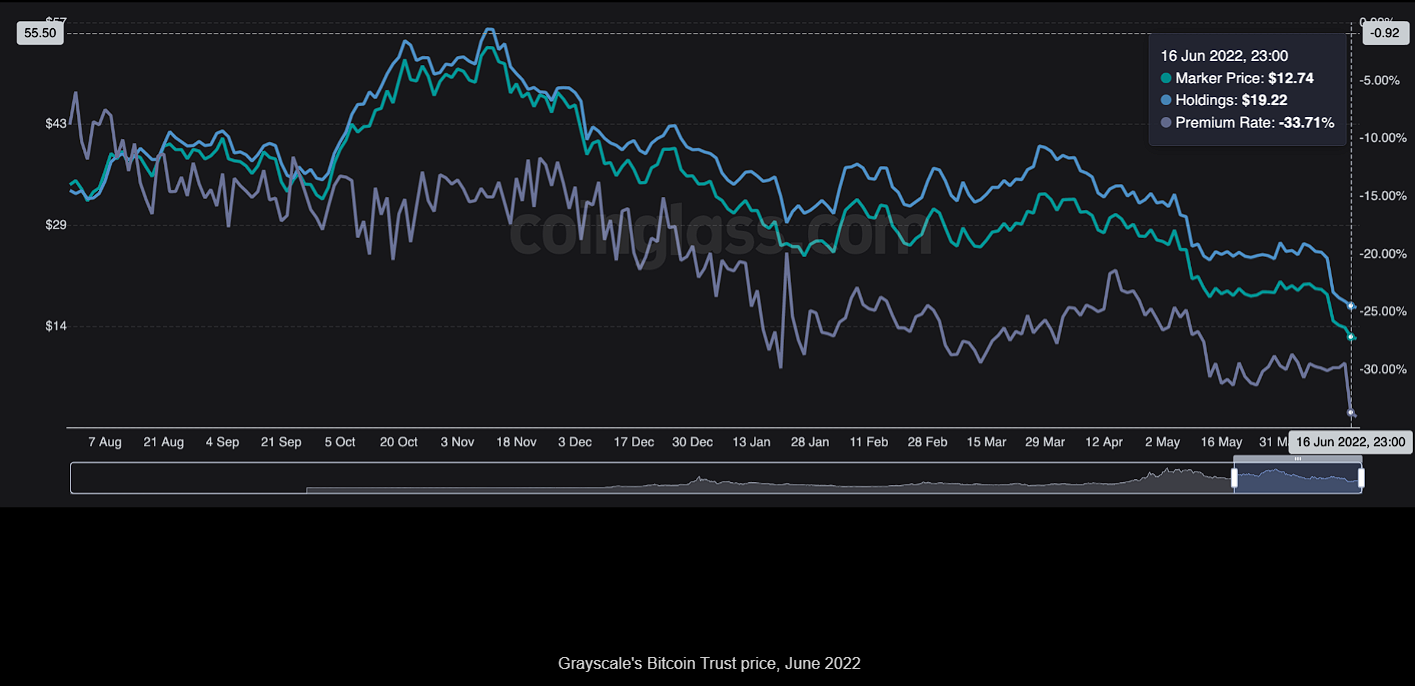Click the '3 Nov' date label
Image resolution: width=1415 pixels, height=686 pixels.
[457, 442]
